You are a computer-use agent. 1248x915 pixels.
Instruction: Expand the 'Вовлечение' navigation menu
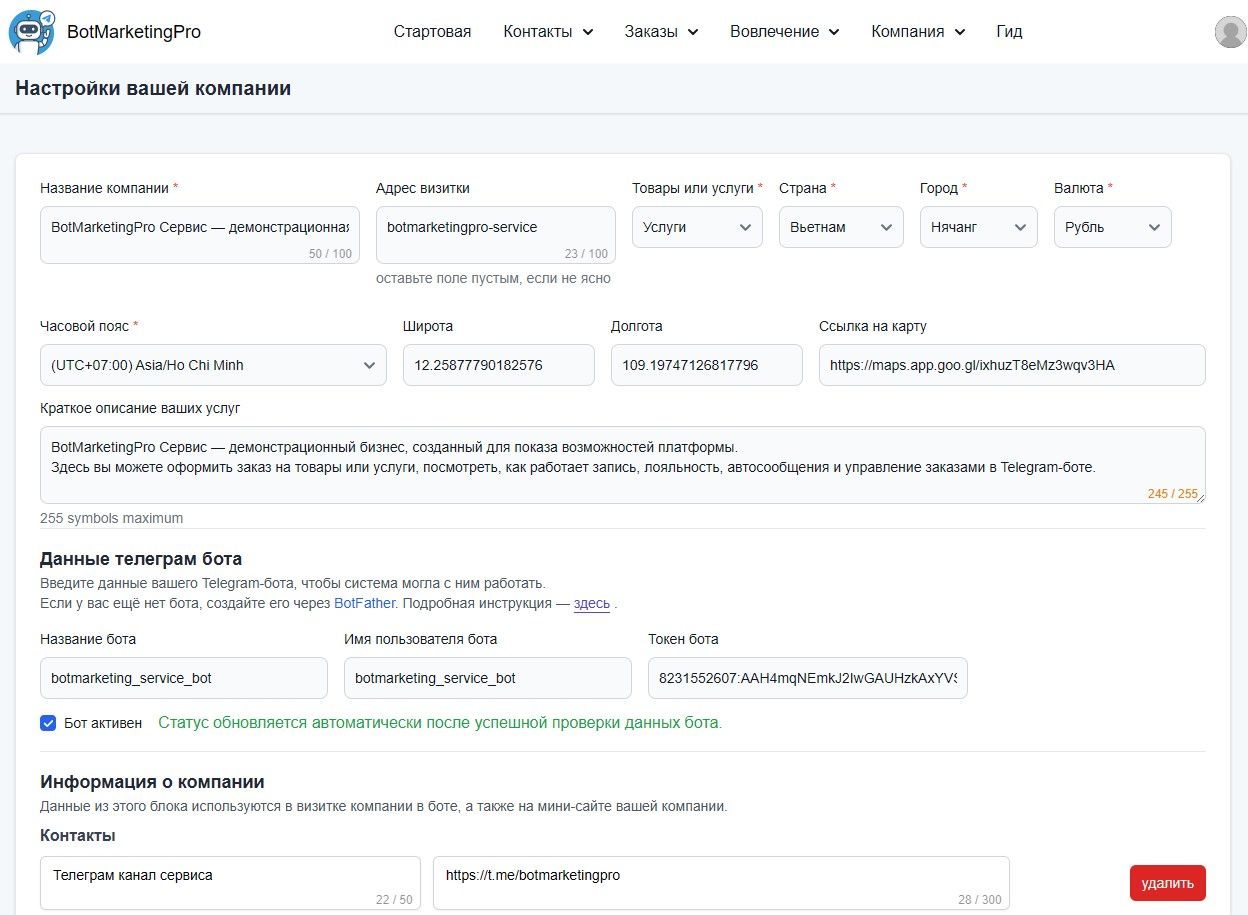pyautogui.click(x=784, y=32)
